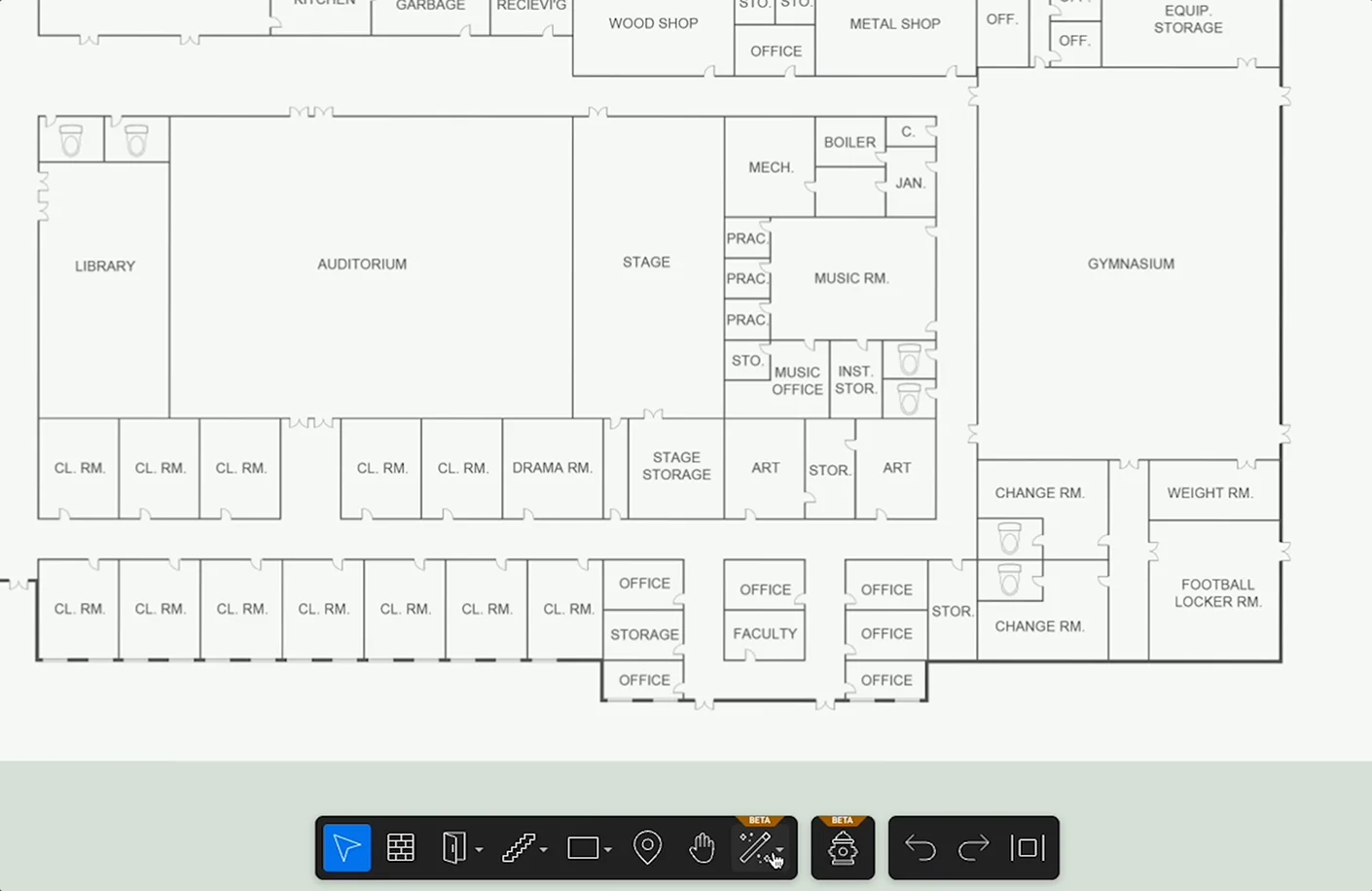Redo the previous action
The height and width of the screenshot is (891, 1372).
[x=973, y=848]
